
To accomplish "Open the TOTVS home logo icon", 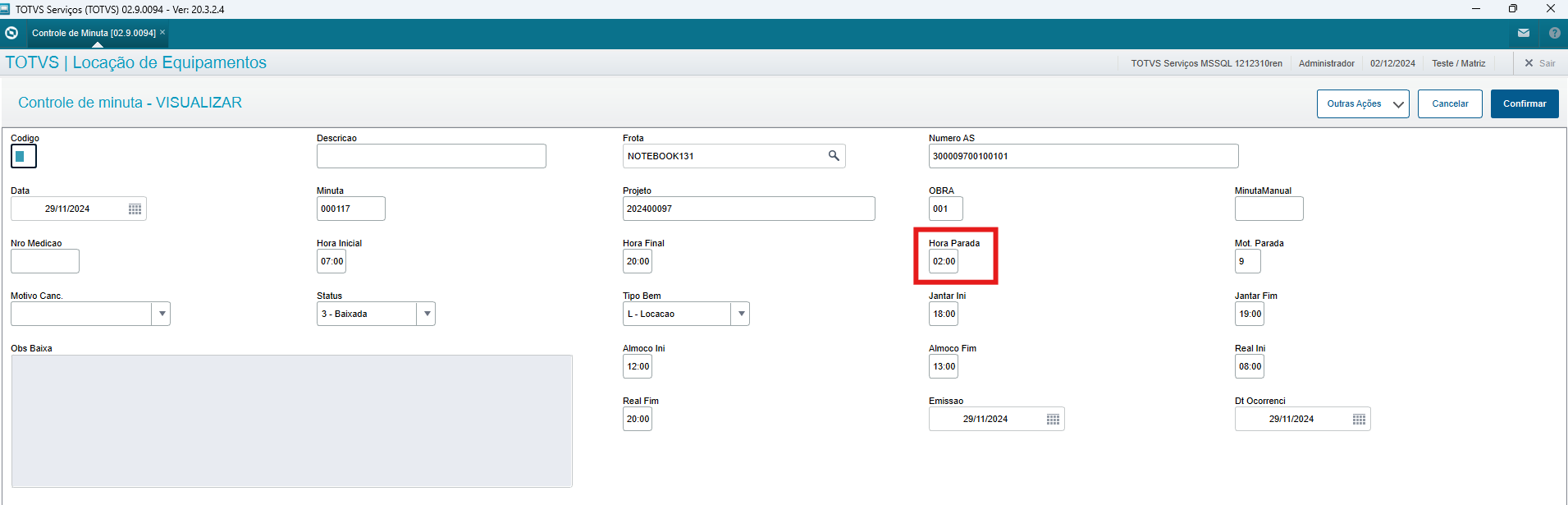I will pyautogui.click(x=11, y=33).
